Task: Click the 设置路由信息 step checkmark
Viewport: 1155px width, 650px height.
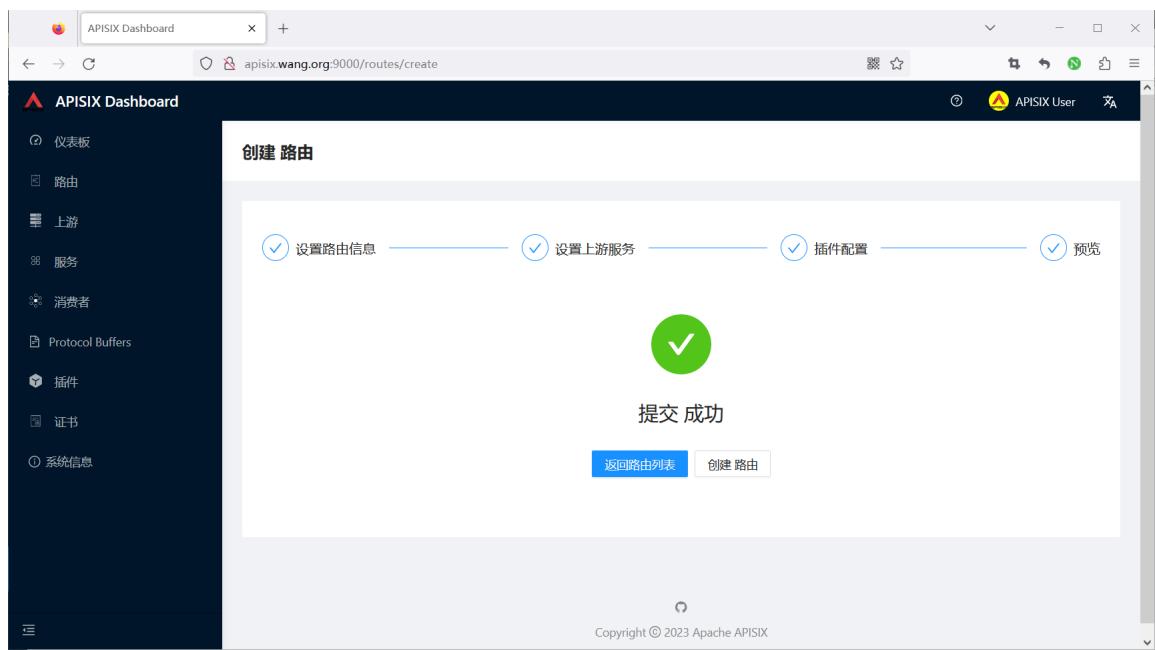Action: 275,248
